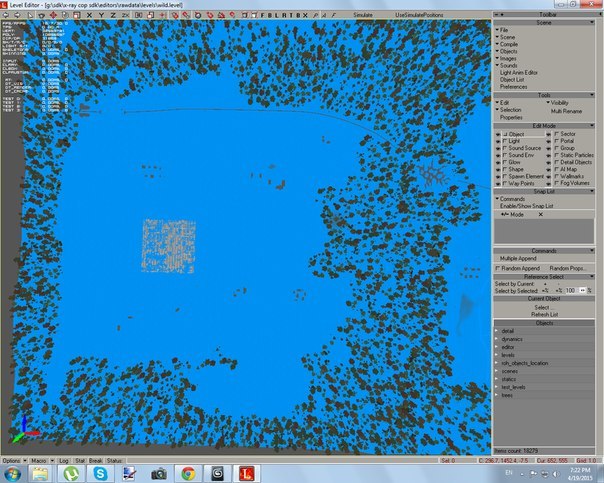Expand the levels folder in Objects list
Viewport: 604px width, 483px height.
click(497, 355)
